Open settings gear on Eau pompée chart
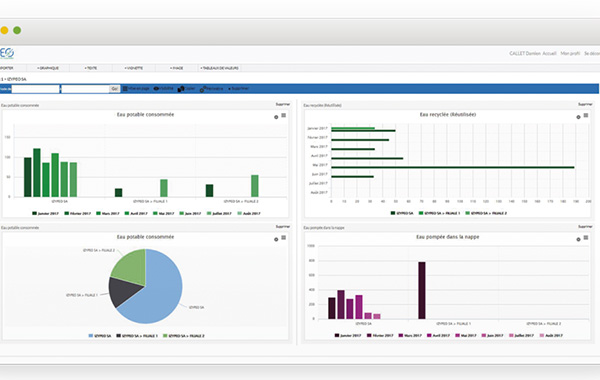600x380 pixels. [x=578, y=240]
